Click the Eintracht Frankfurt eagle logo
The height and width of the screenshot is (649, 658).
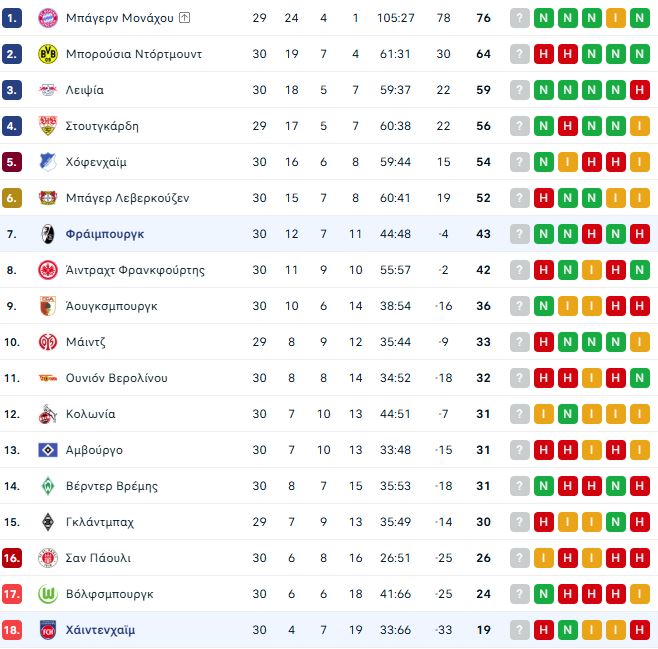coord(46,270)
